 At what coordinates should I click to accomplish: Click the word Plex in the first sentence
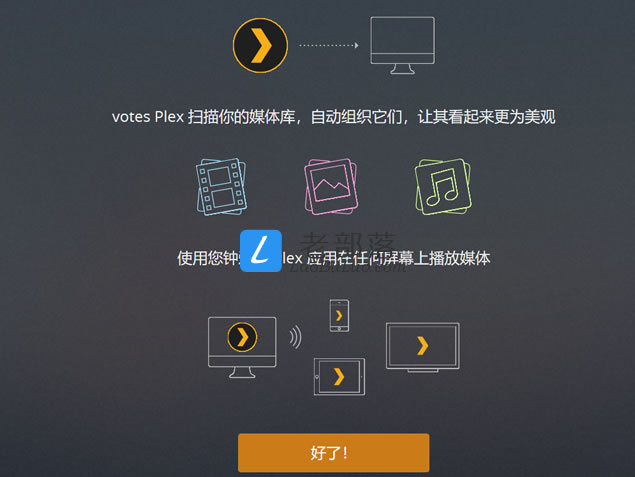169,117
